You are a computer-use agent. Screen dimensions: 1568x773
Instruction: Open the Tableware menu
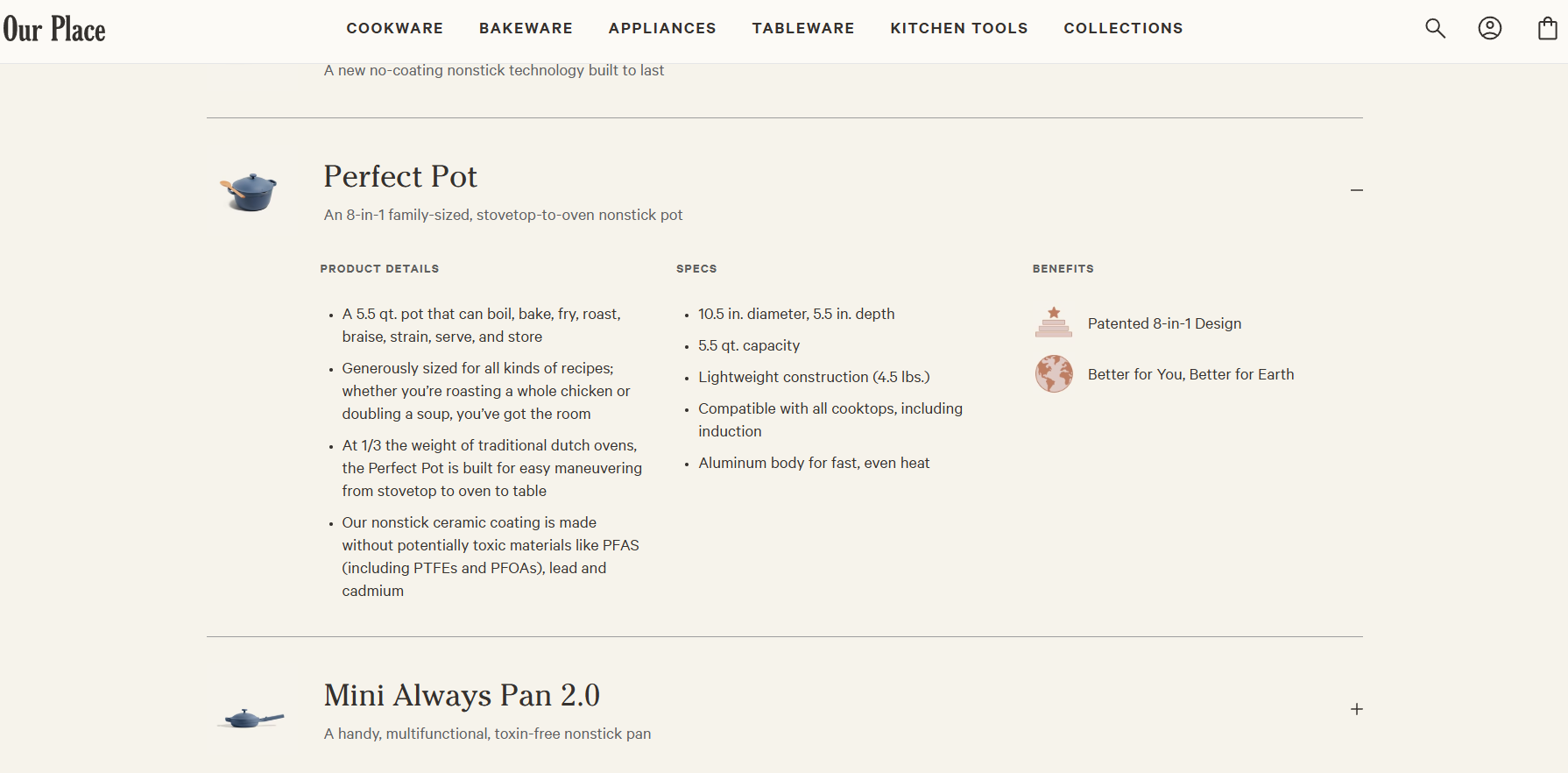tap(803, 28)
